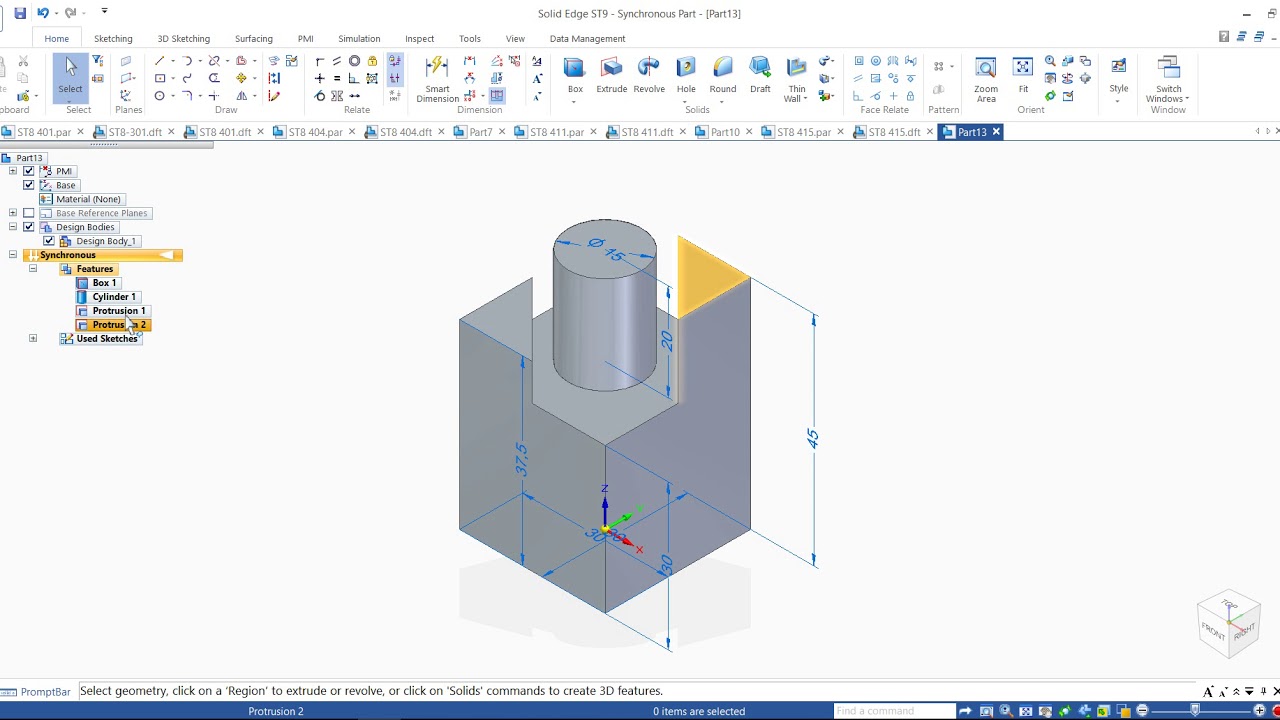The height and width of the screenshot is (720, 1280).
Task: Click the Undo arrow icon
Action: (42, 13)
